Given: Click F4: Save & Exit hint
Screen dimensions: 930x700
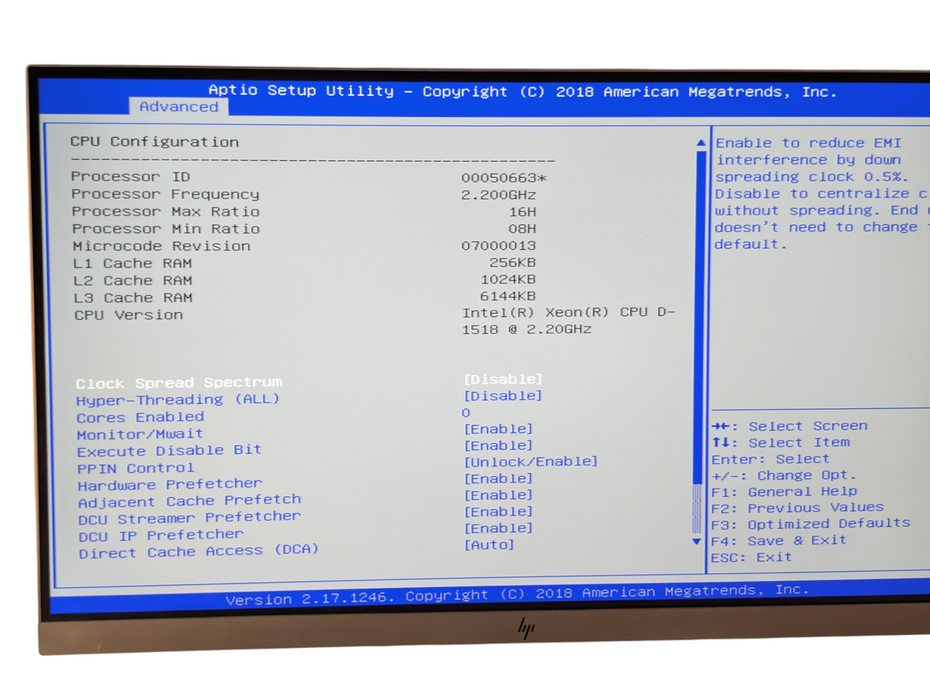Looking at the screenshot, I should pos(779,541).
